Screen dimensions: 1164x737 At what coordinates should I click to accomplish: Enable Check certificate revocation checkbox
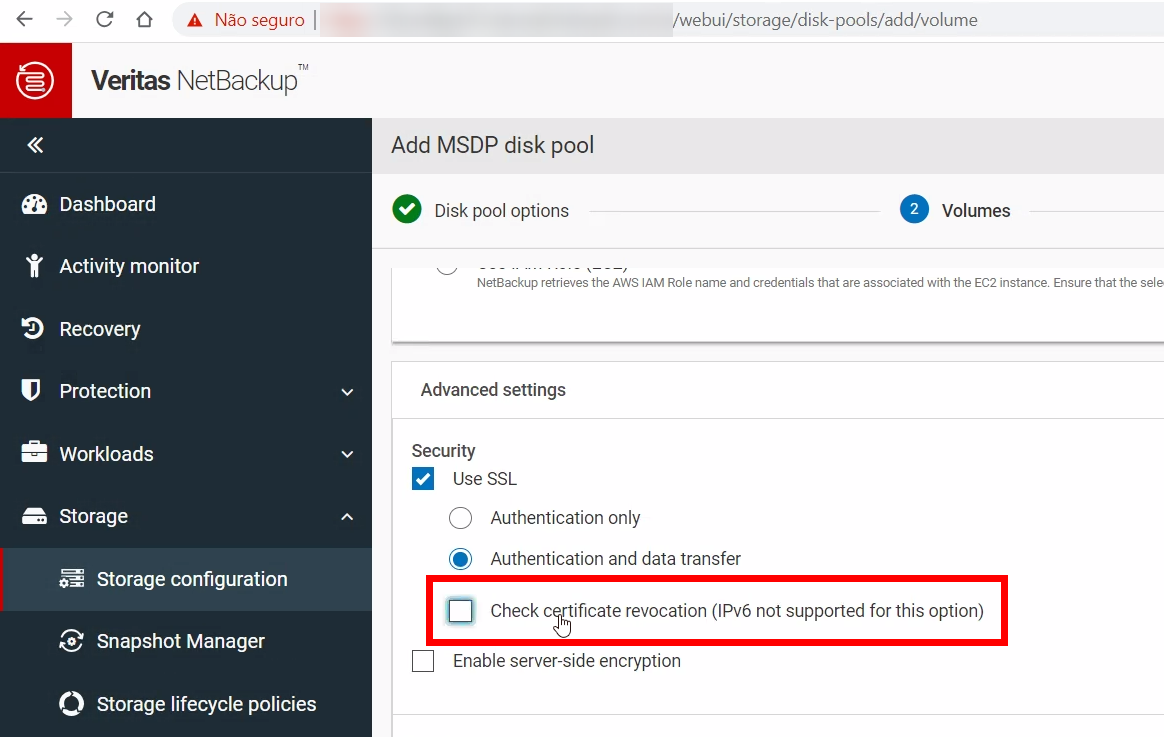(x=460, y=611)
